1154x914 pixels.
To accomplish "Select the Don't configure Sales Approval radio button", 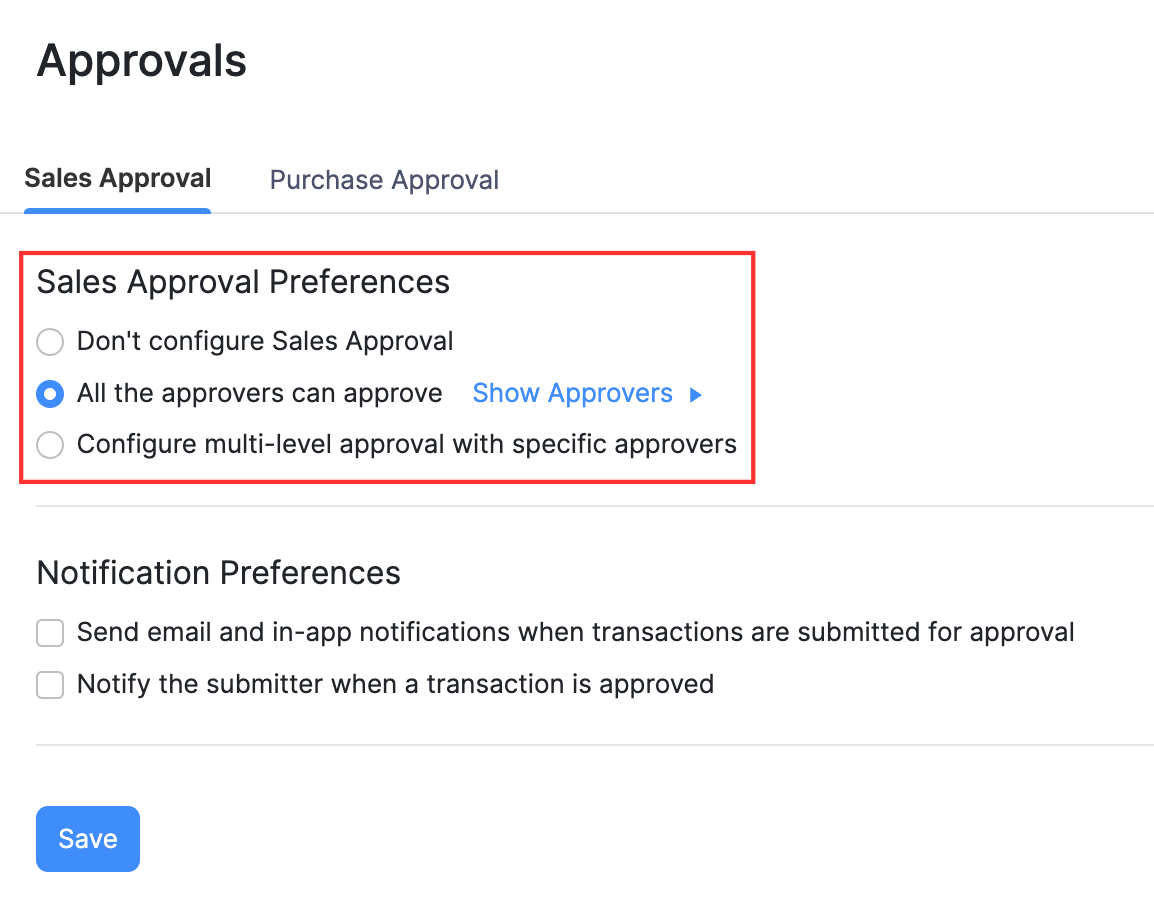I will point(50,342).
